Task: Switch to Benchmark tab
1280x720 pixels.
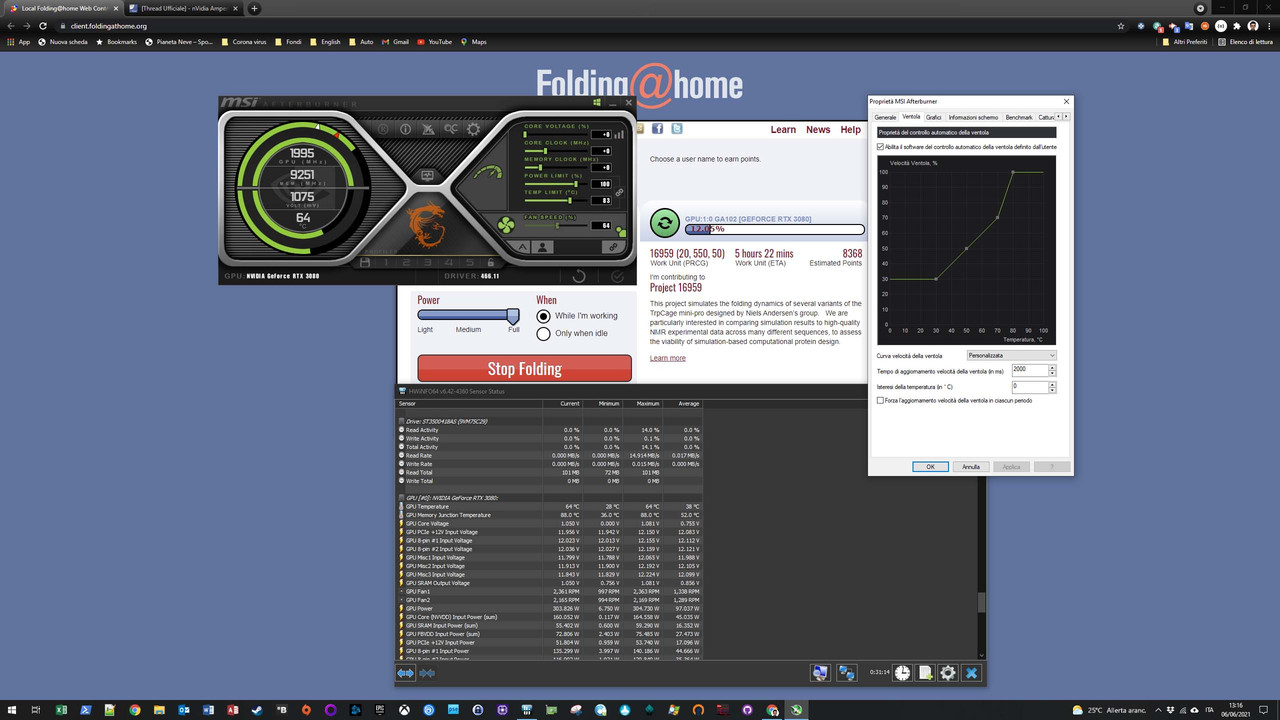Action: [x=1019, y=117]
